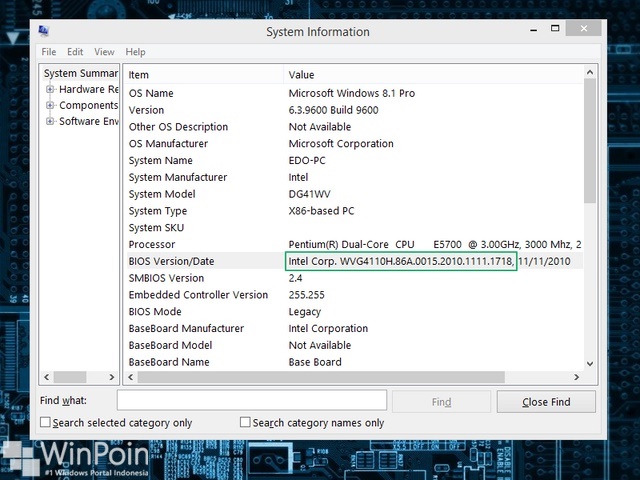Click the details pane horizontal scrollbar thumb
Image resolution: width=640 pixels, height=480 pixels.
pos(321,377)
